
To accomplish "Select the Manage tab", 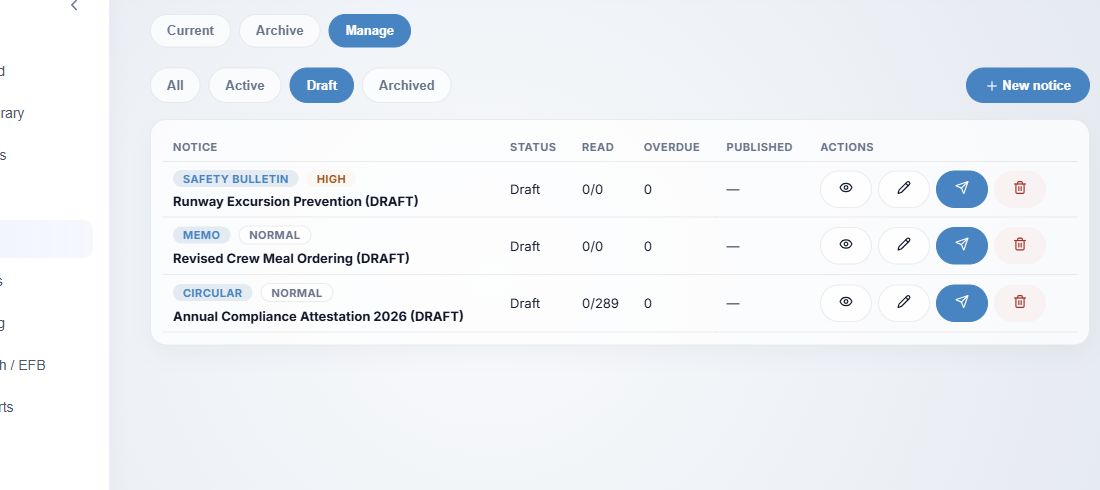I will pos(370,31).
